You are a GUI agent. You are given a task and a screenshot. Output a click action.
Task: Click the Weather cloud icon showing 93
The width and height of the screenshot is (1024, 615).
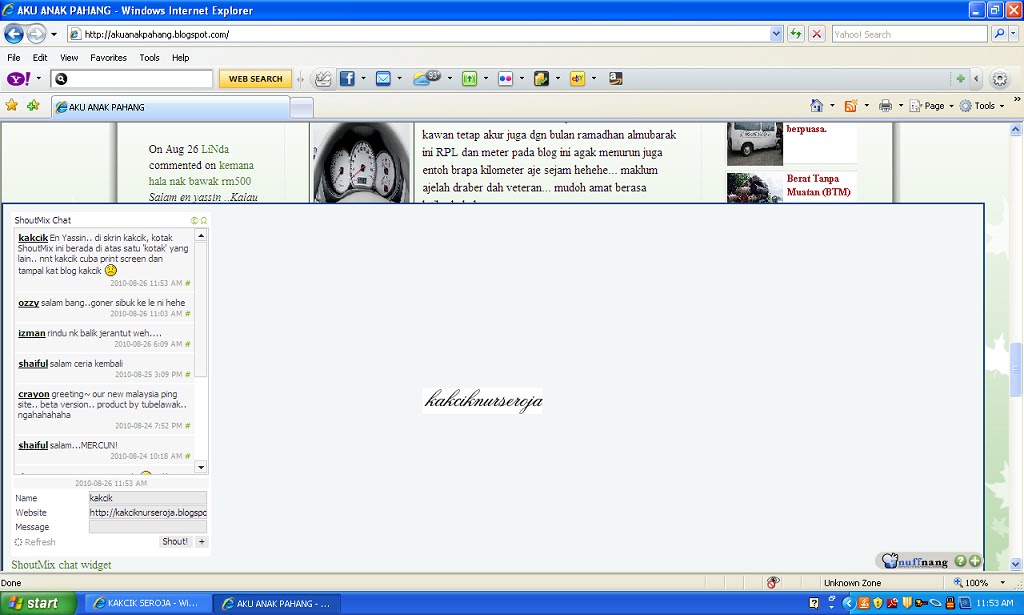point(427,78)
